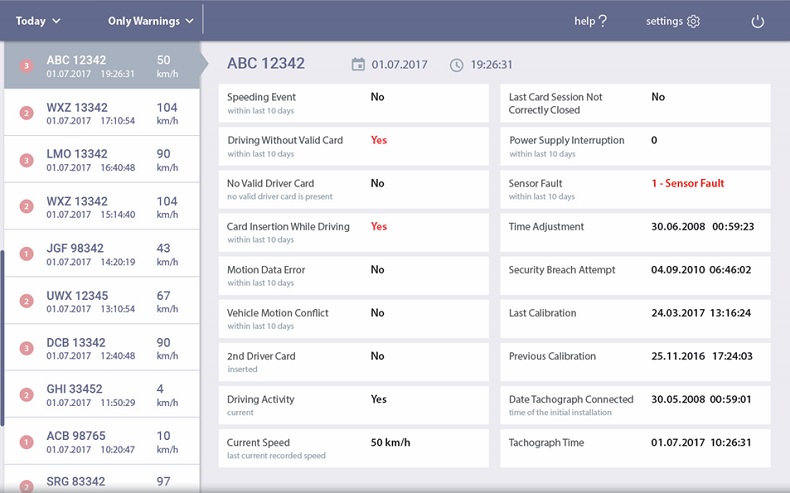This screenshot has width=790, height=493.
Task: Click the vehicle list scrollbar
Action: pos(2,337)
